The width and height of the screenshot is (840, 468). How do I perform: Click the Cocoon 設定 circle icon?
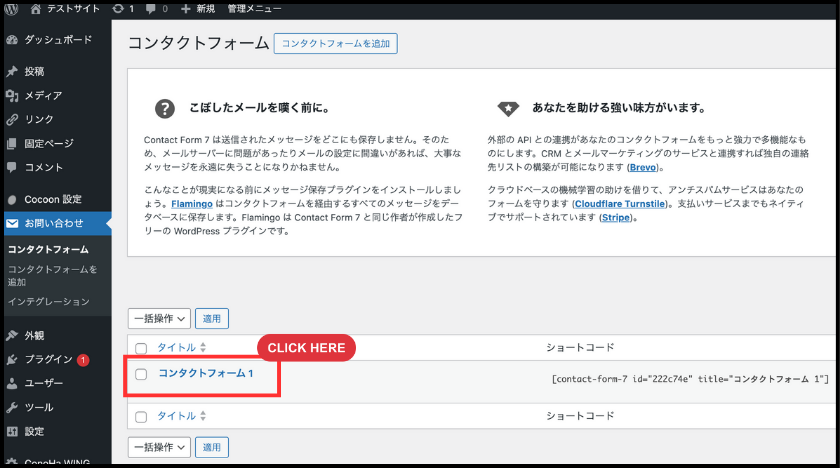click(x=12, y=200)
